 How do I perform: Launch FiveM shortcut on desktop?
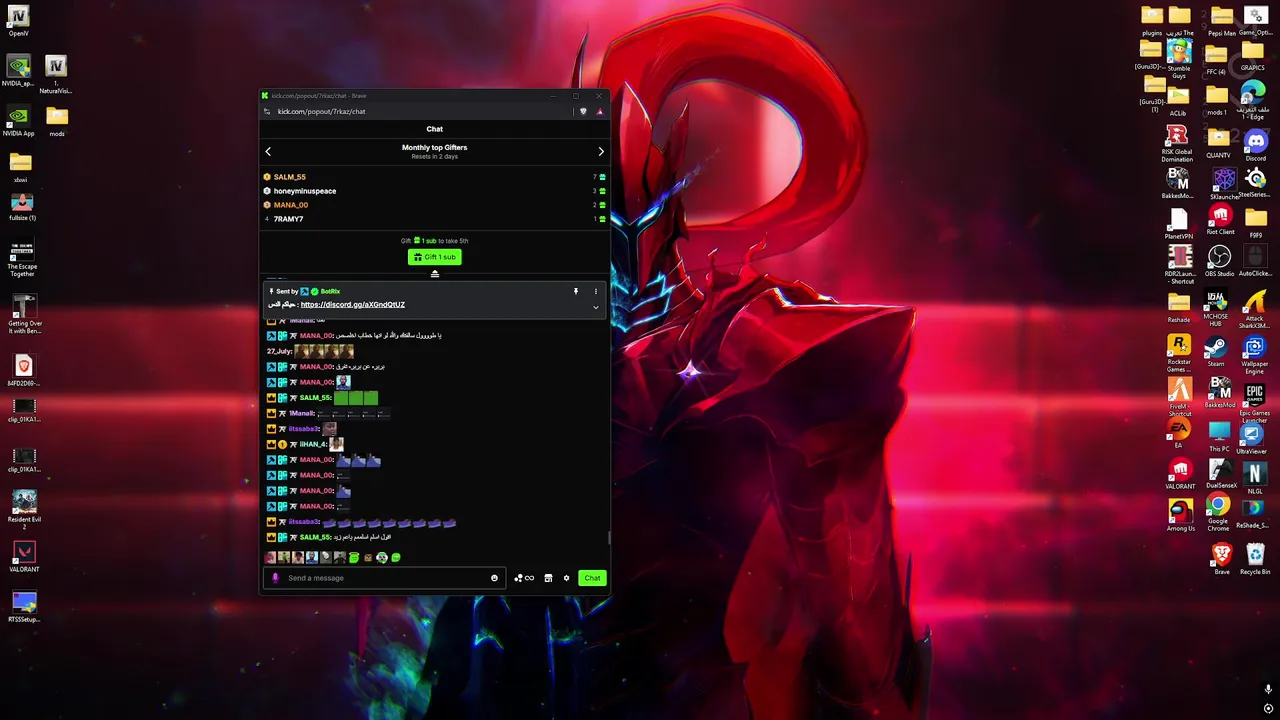click(1180, 397)
